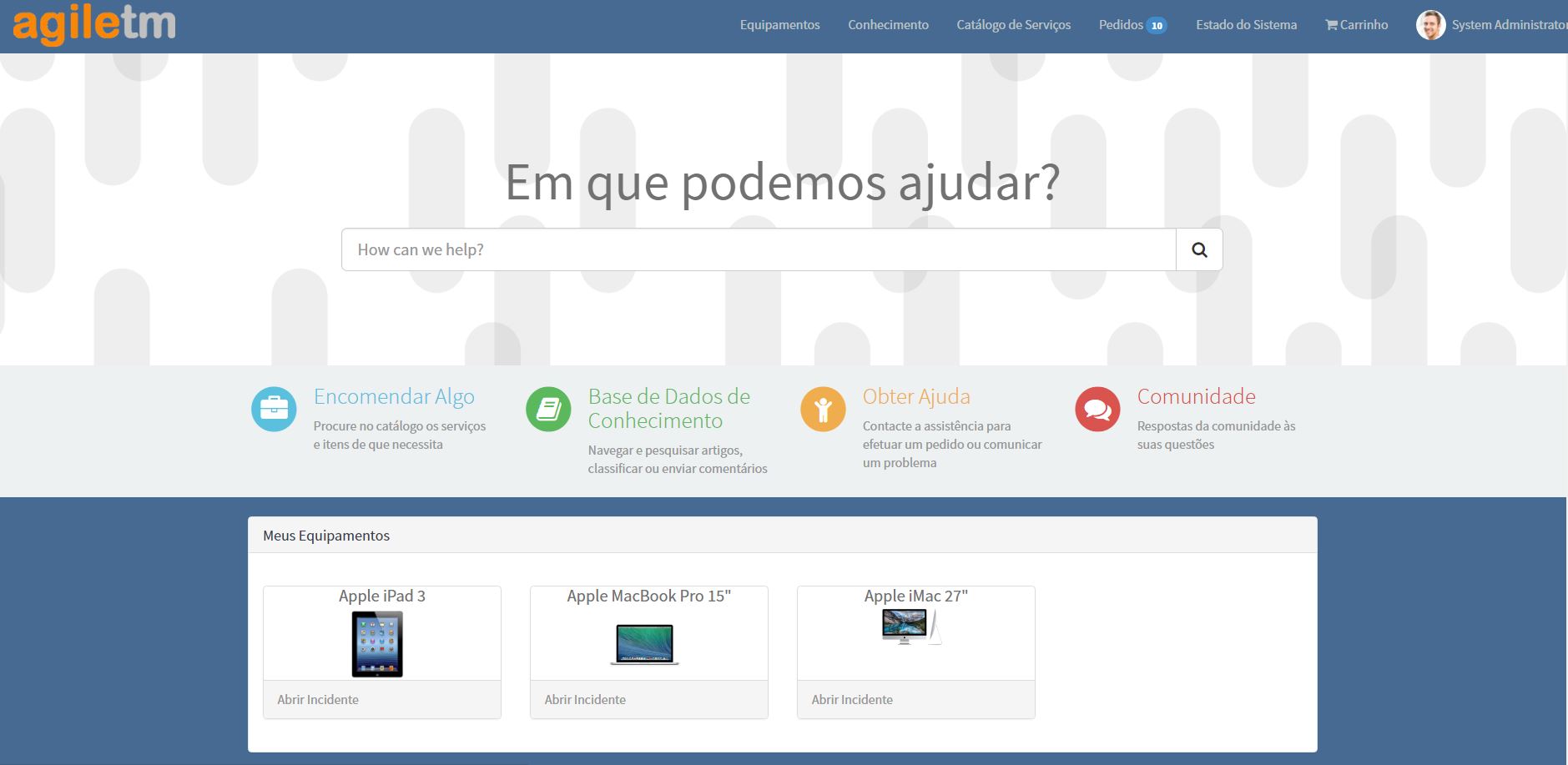Click the green book knowledge base icon

(x=548, y=409)
